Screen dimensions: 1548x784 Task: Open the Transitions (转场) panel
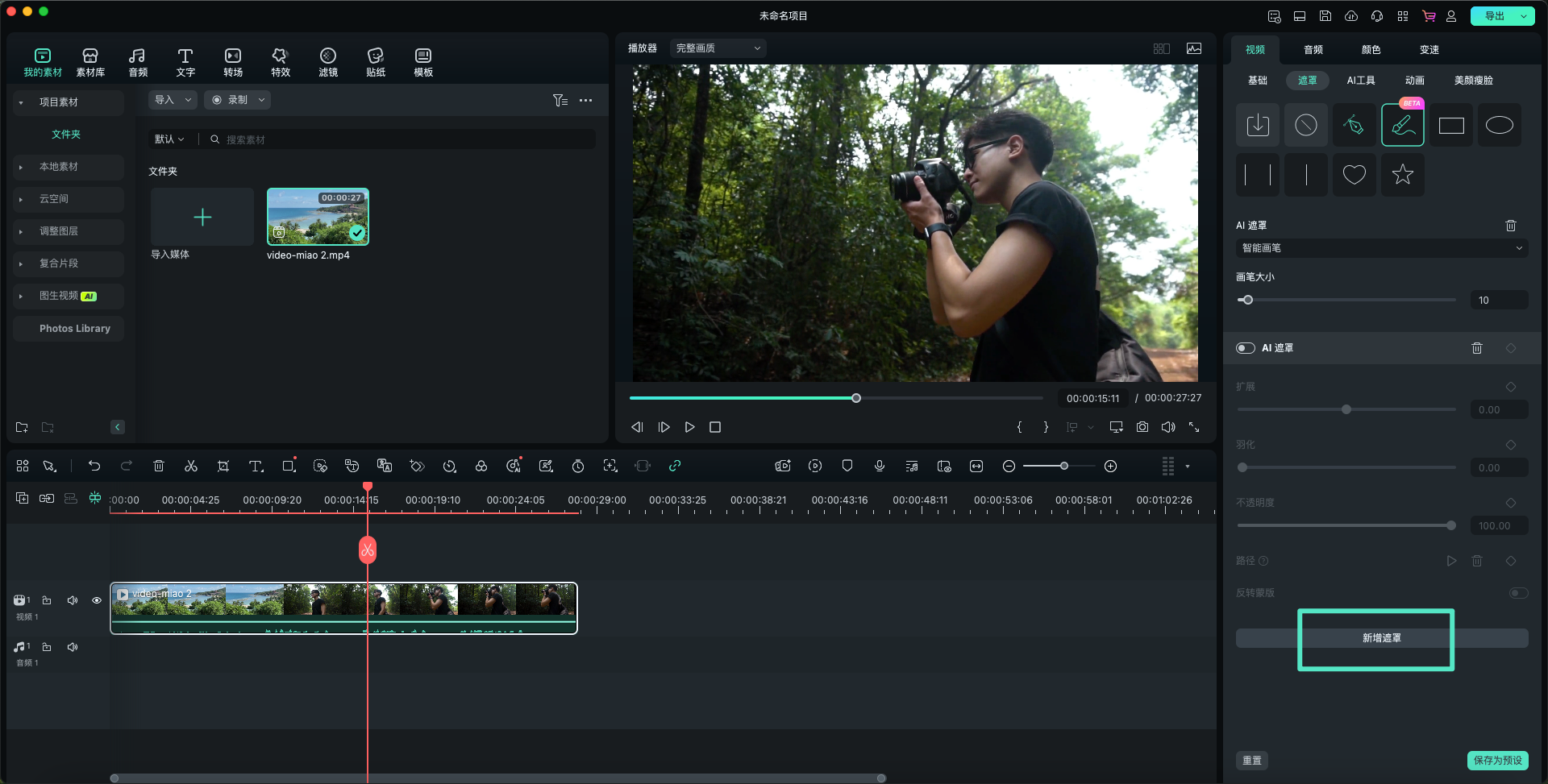click(233, 62)
